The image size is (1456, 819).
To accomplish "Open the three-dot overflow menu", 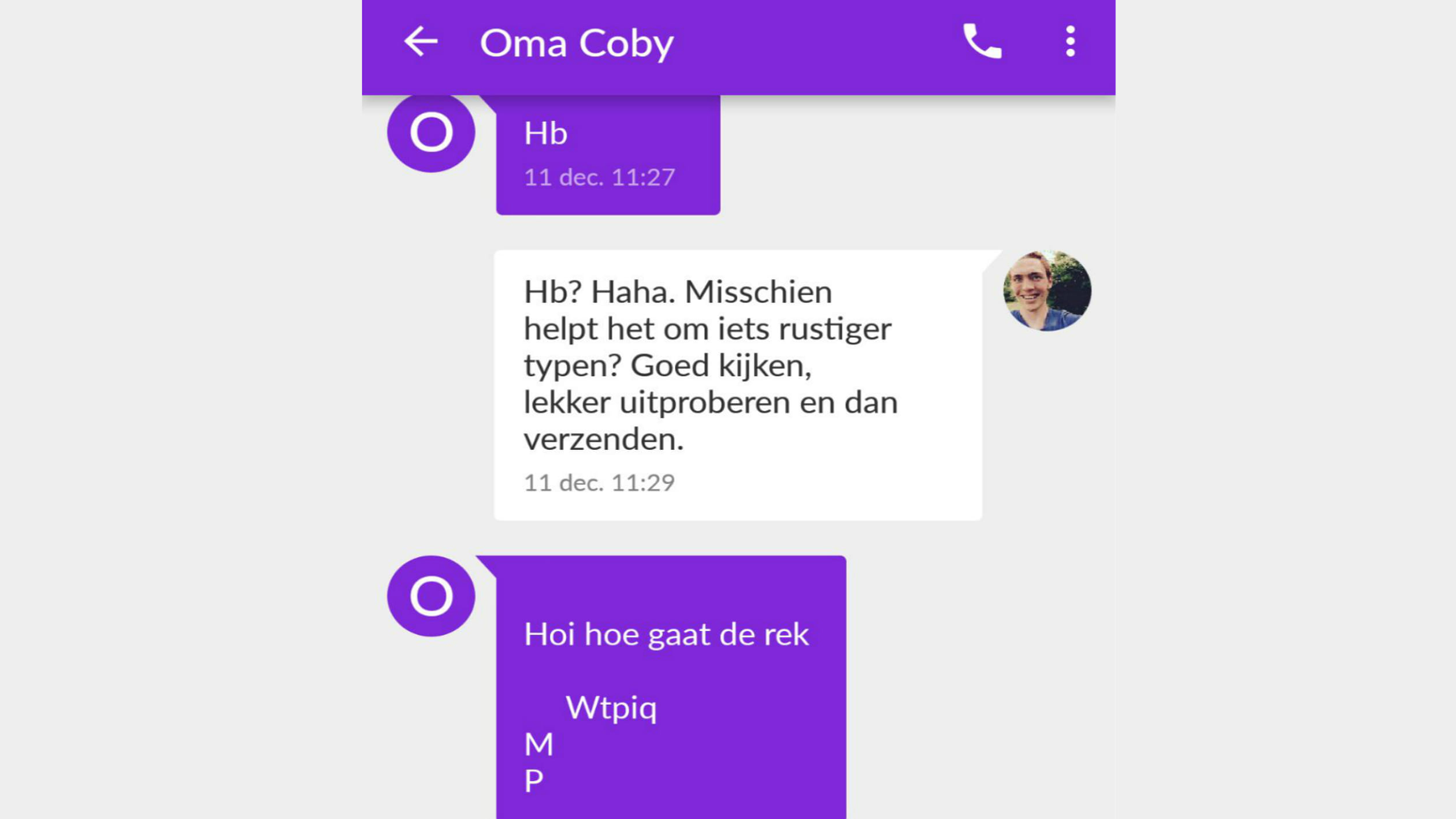I will tap(1070, 42).
